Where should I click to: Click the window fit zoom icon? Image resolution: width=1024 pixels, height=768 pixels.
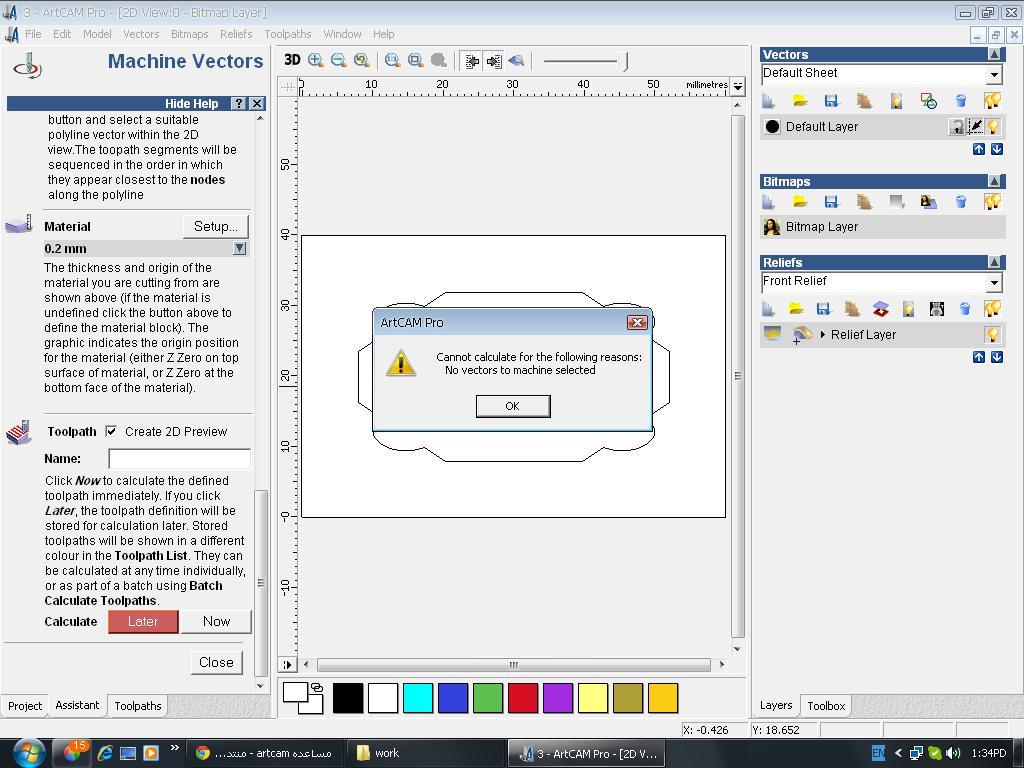[415, 61]
